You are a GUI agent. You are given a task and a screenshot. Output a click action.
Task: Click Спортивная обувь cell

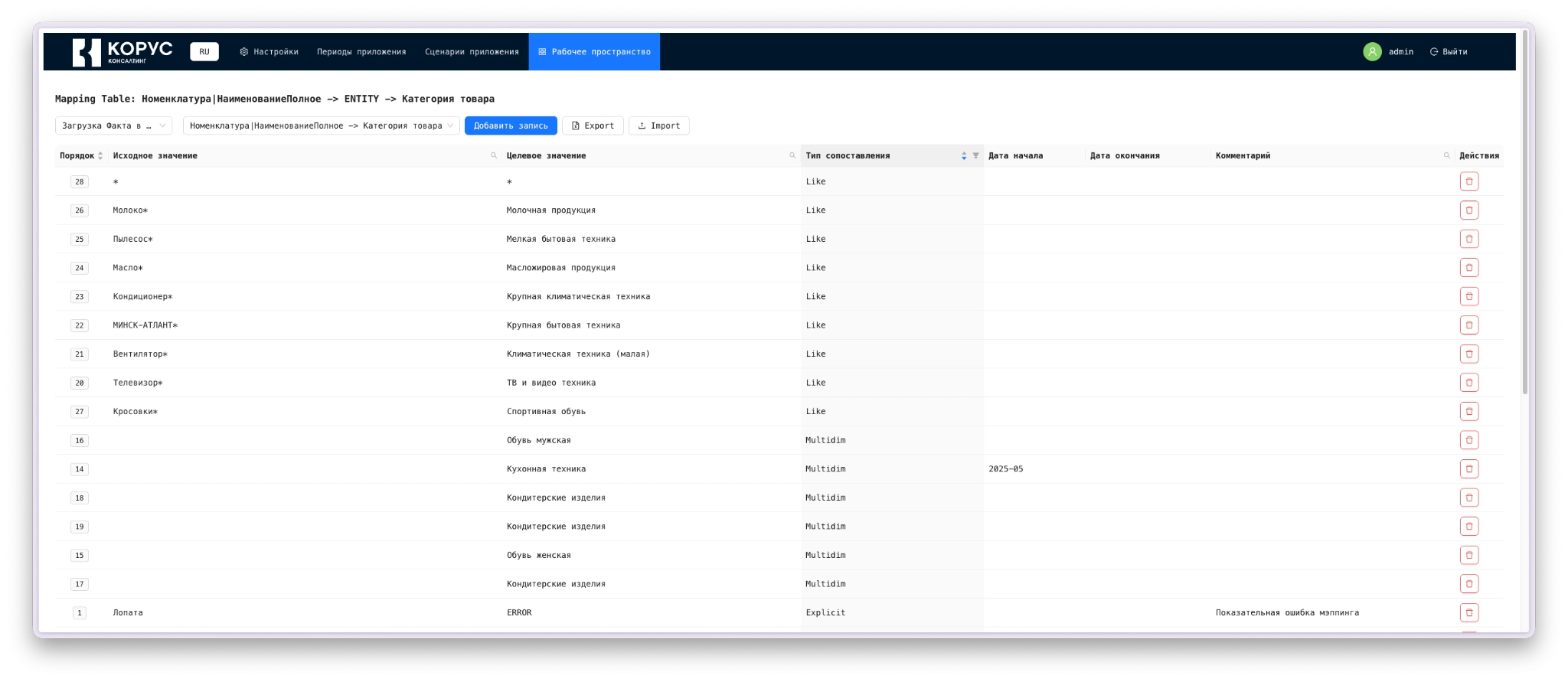click(546, 411)
